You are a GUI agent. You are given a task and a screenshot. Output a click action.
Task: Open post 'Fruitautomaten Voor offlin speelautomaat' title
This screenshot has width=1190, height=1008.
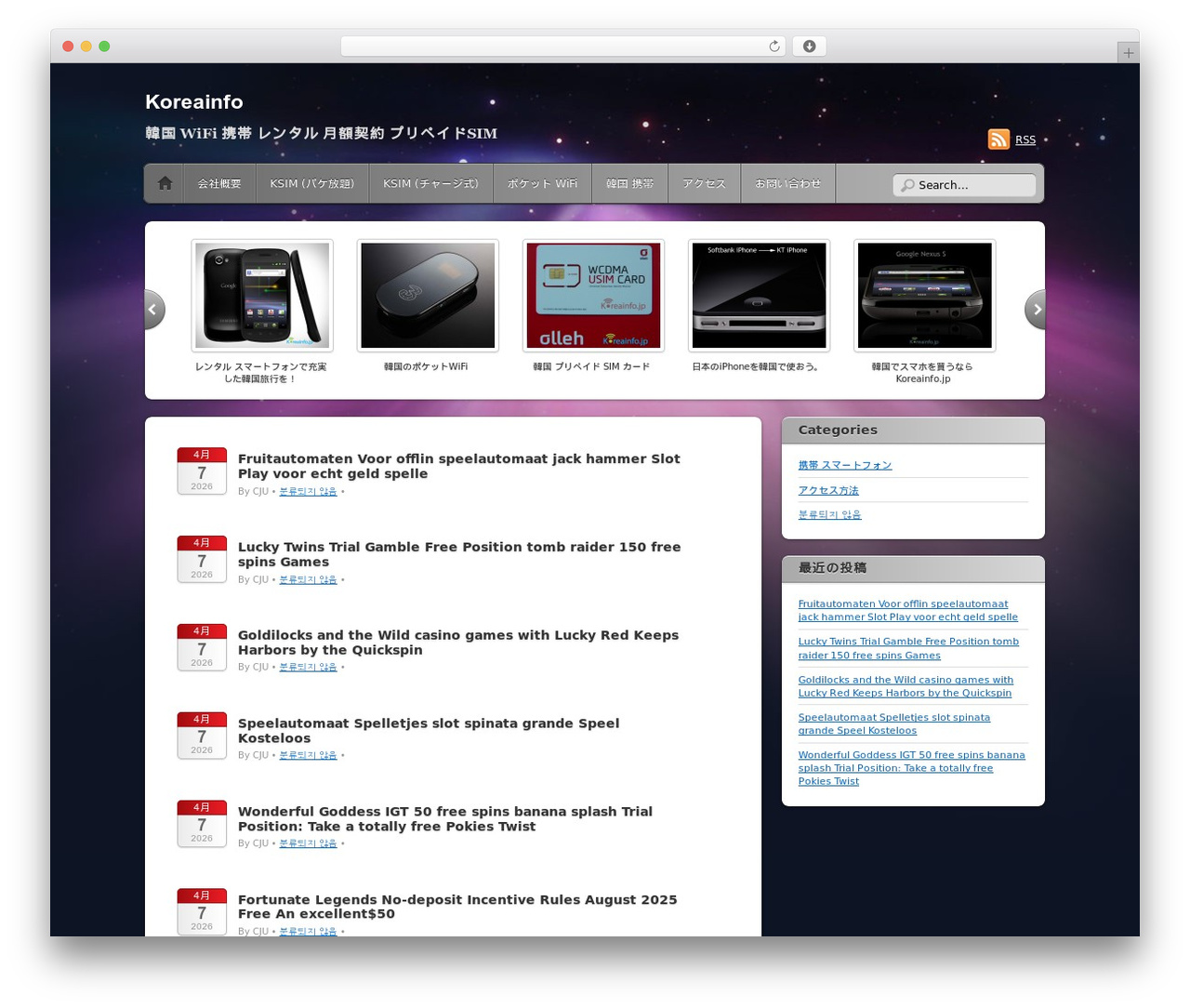458,466
